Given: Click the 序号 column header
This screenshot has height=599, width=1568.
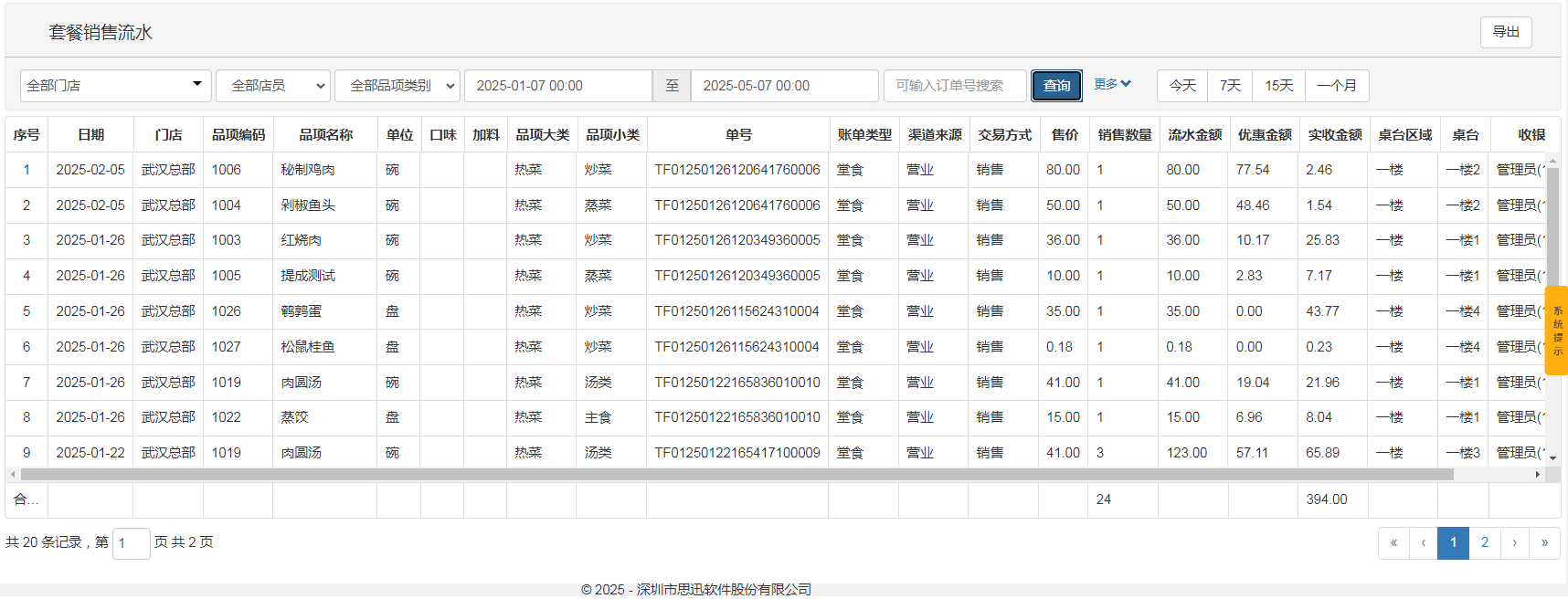Looking at the screenshot, I should pyautogui.click(x=26, y=134).
